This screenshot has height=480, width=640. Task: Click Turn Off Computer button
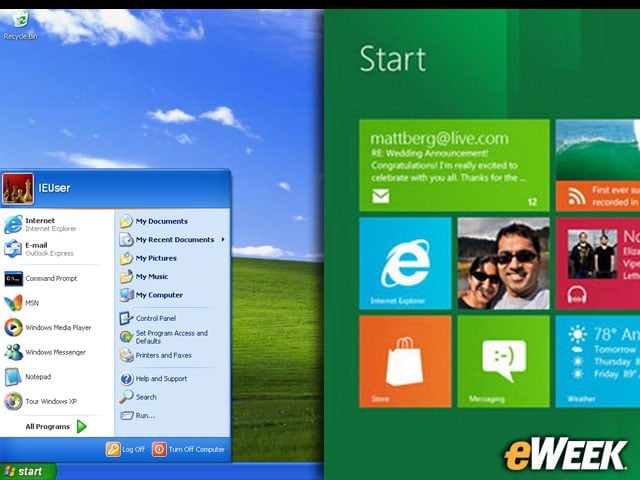coord(188,449)
